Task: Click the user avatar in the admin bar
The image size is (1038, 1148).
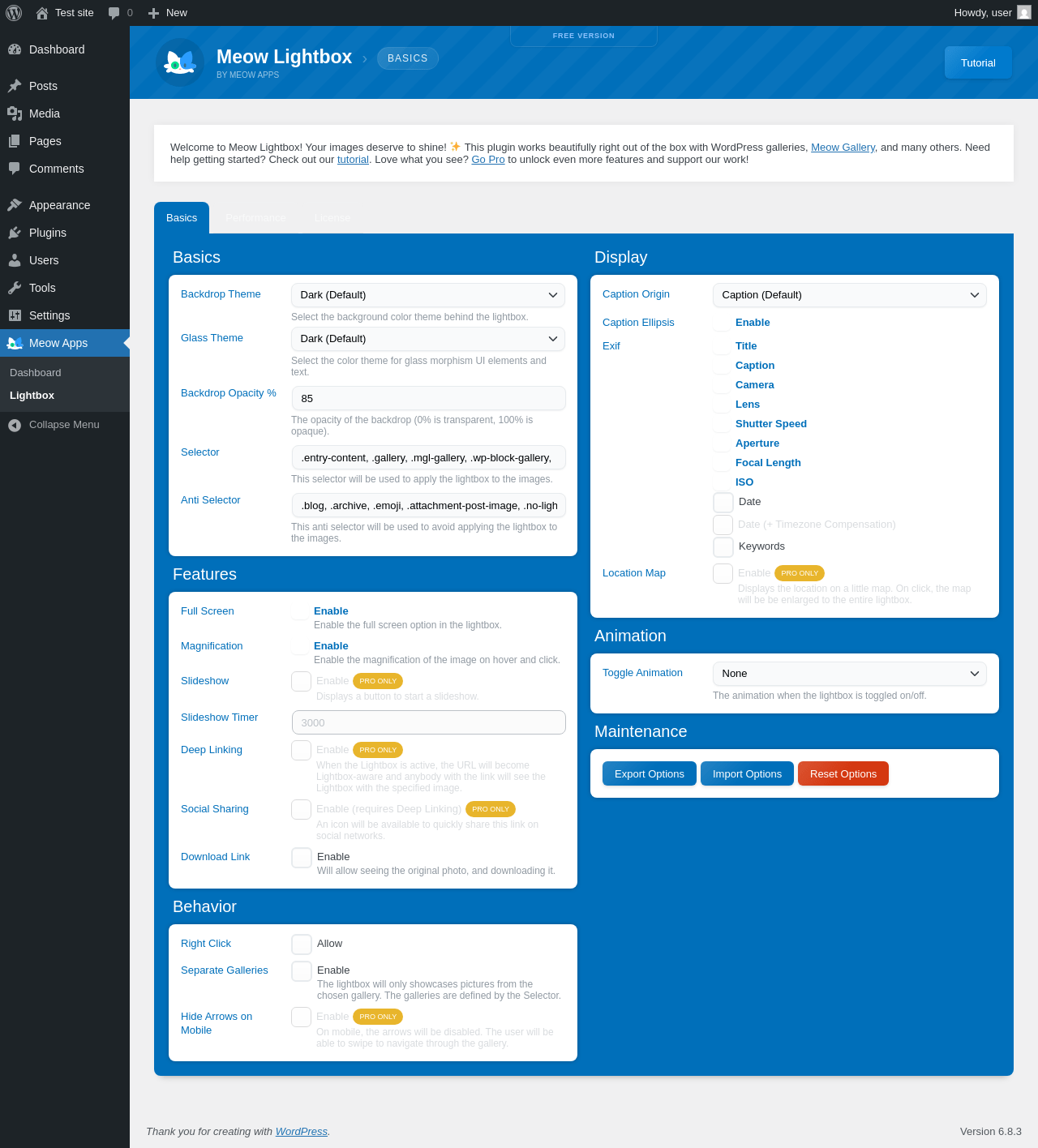Action: [1024, 13]
